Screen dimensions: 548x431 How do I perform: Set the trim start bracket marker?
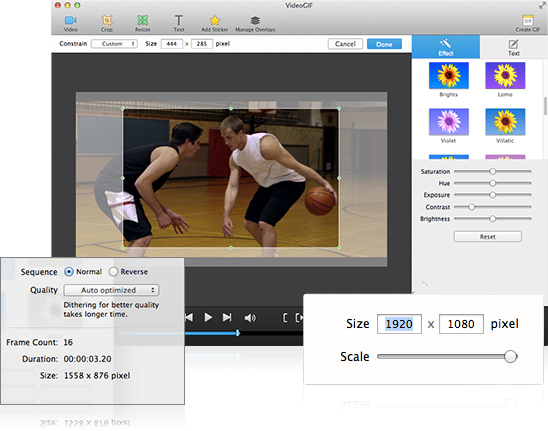pyautogui.click(x=285, y=317)
